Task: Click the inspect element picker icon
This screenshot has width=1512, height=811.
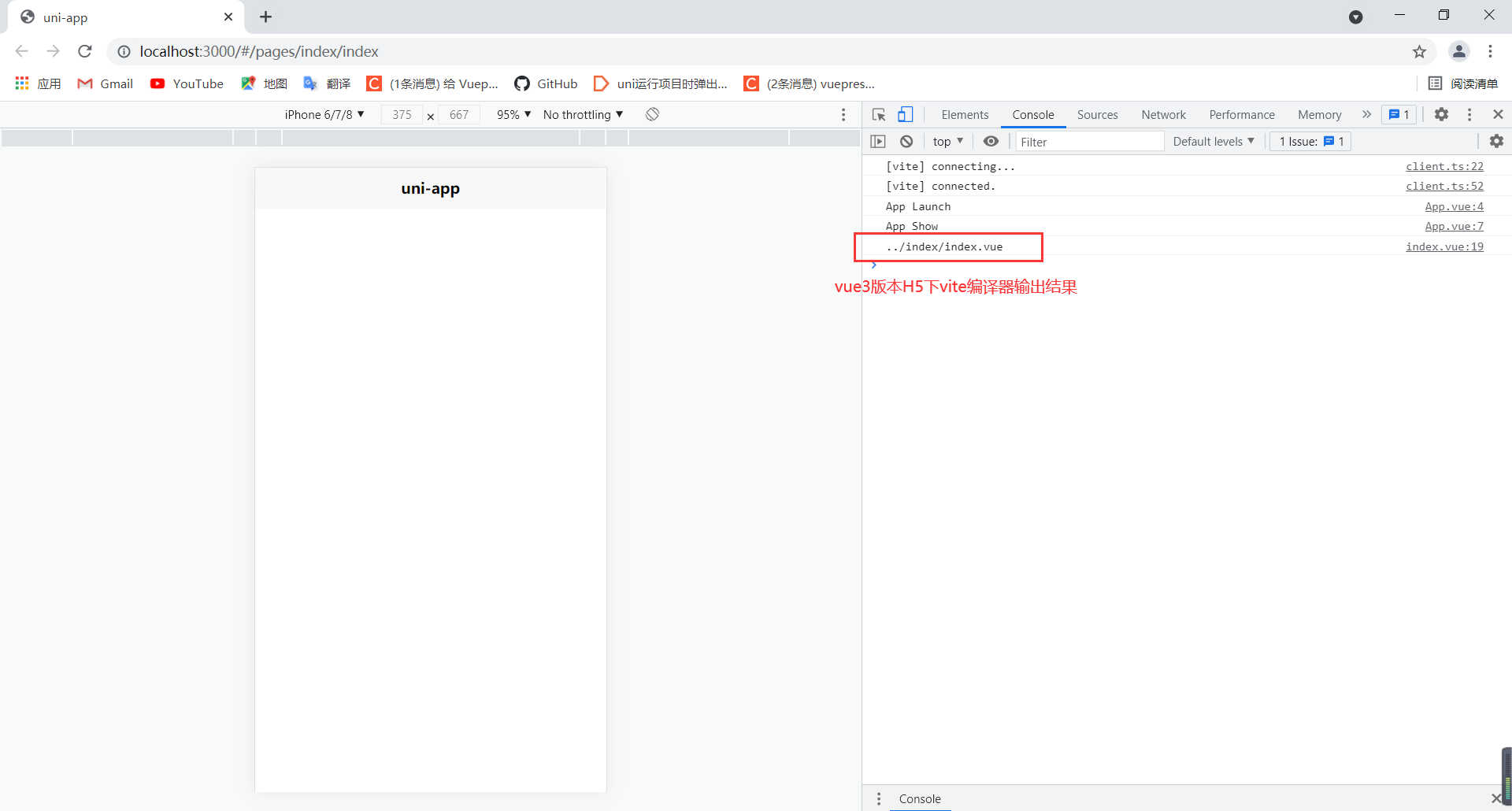Action: click(x=879, y=115)
